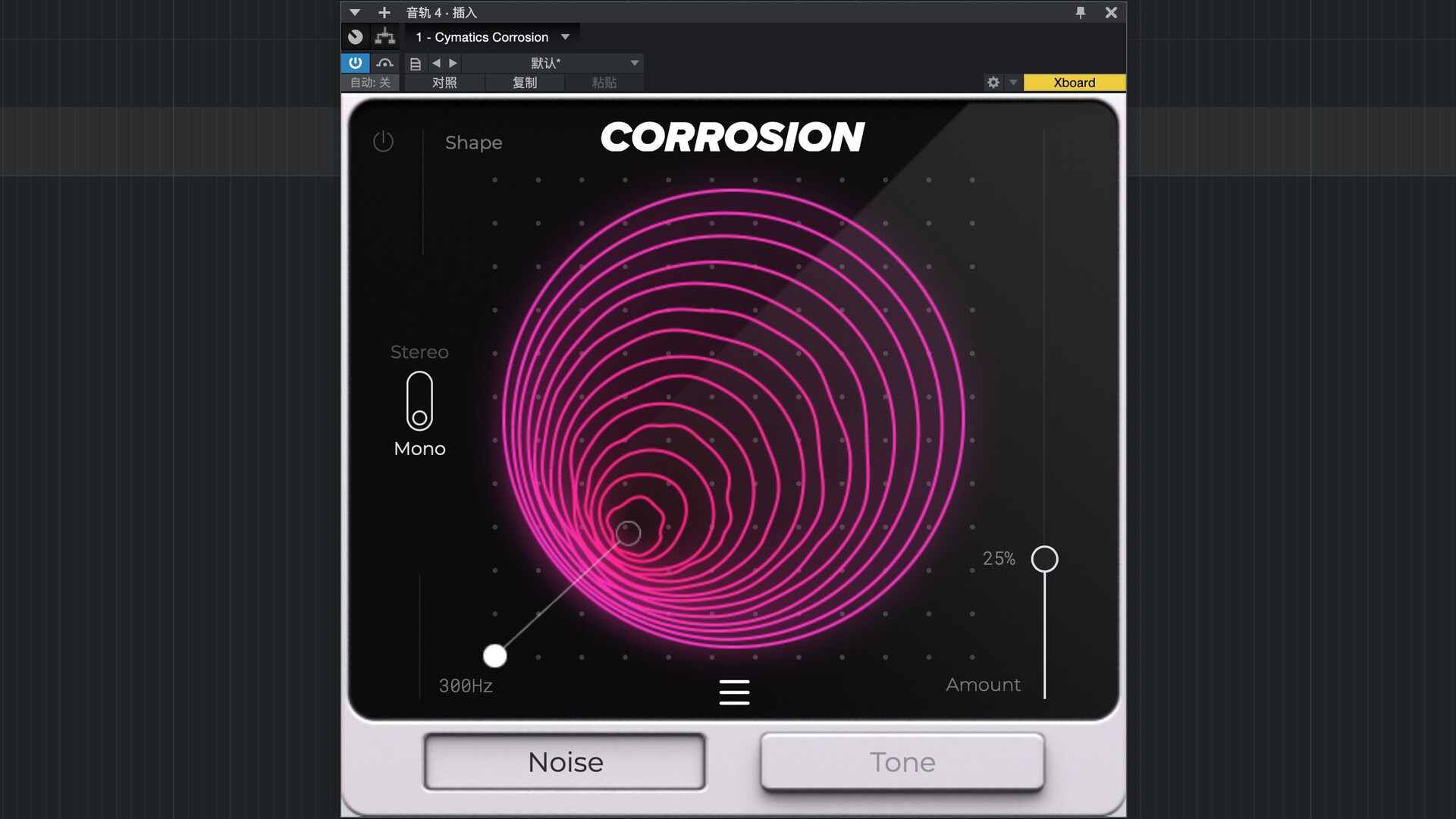Toggle the blue plugin bypass power button
The height and width of the screenshot is (819, 1456).
pos(355,63)
